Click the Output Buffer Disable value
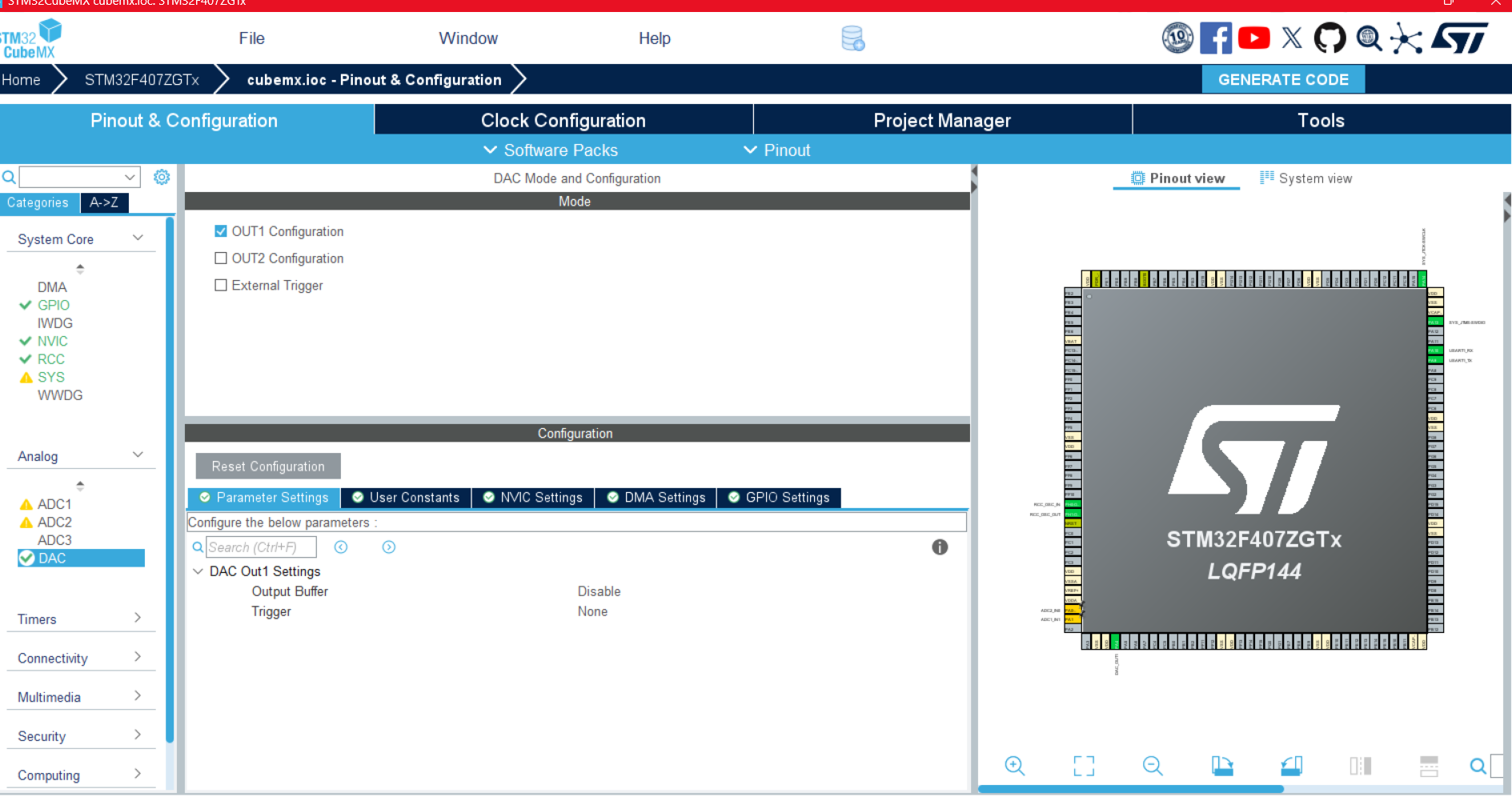Screen dimensions: 1512x797 click(x=600, y=591)
